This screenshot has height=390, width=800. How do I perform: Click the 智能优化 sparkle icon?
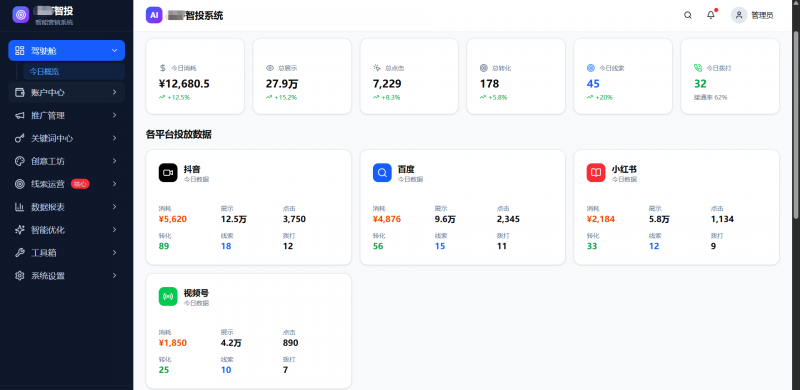(20, 230)
